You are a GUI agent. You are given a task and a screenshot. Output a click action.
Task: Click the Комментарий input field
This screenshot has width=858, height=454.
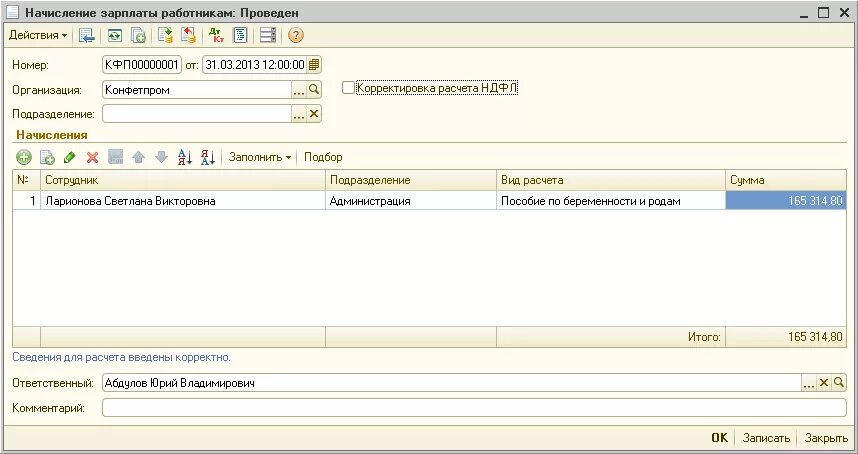(x=474, y=408)
